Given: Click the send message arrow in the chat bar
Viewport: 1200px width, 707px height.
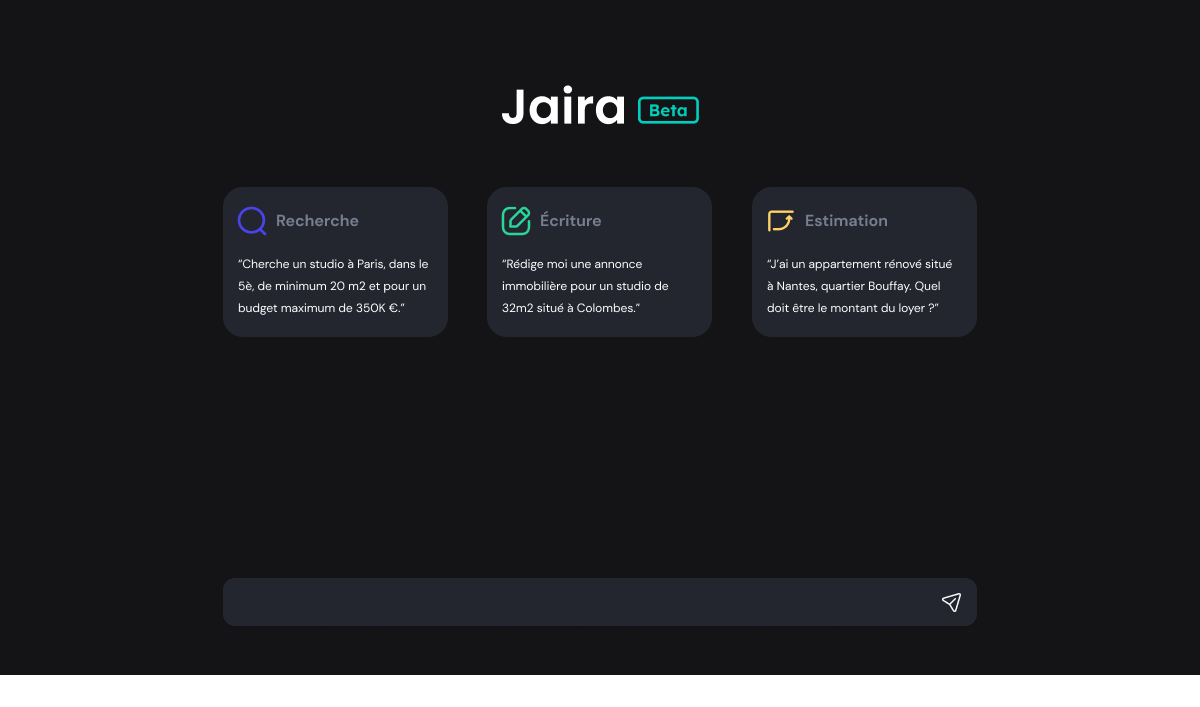Looking at the screenshot, I should pyautogui.click(x=951, y=602).
